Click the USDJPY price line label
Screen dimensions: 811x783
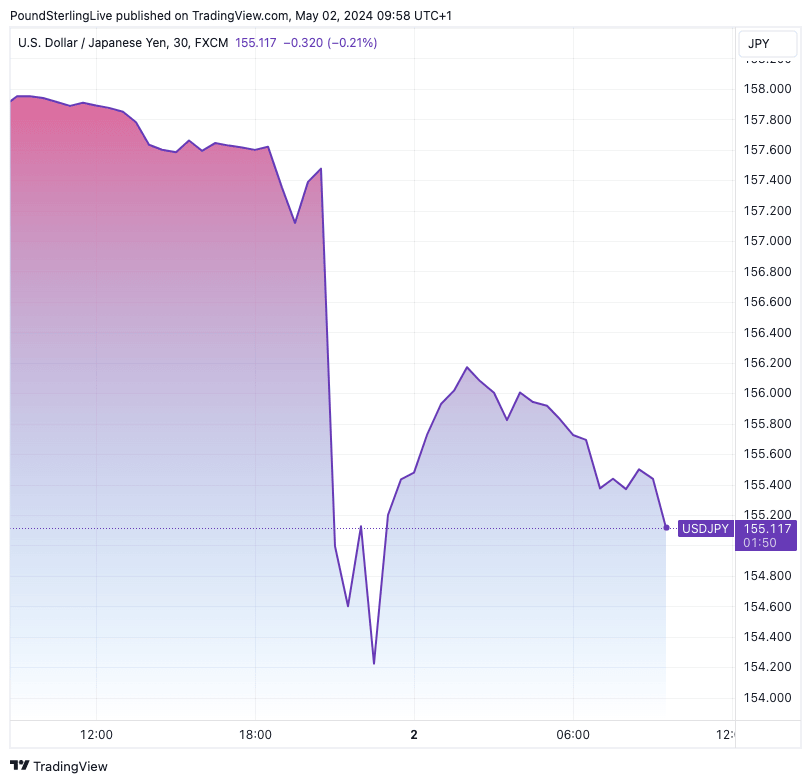point(705,528)
